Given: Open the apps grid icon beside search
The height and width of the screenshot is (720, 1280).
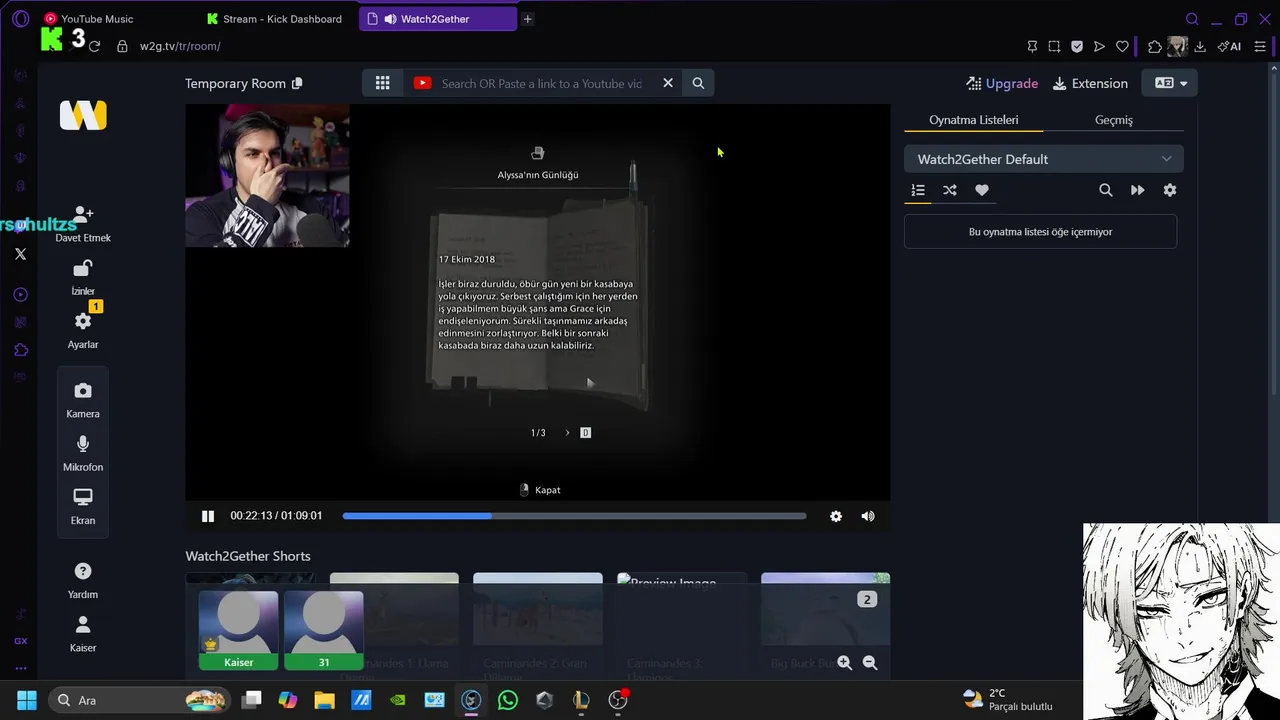Looking at the screenshot, I should (x=382, y=83).
